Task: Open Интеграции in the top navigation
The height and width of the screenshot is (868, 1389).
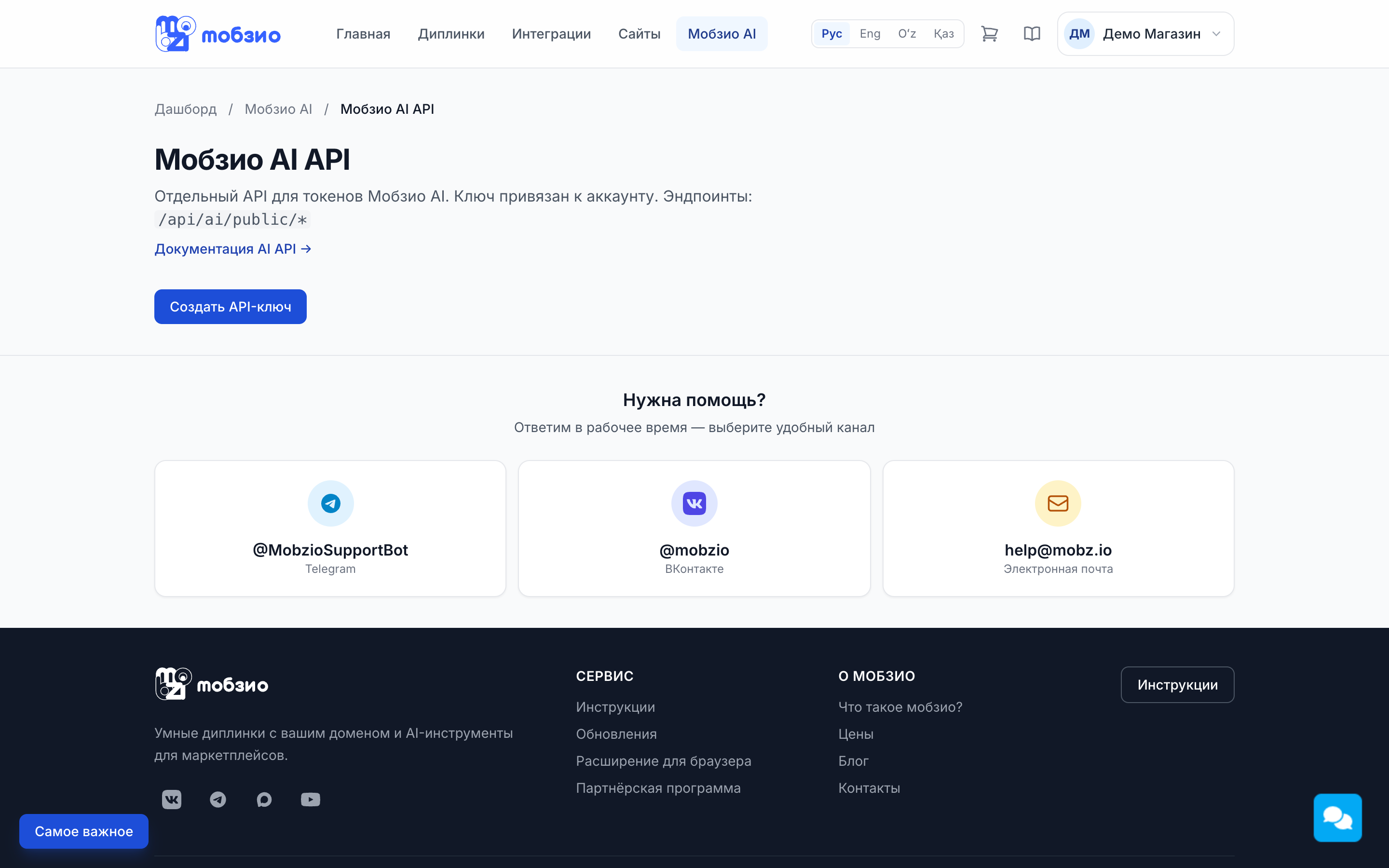Action: pos(552,34)
